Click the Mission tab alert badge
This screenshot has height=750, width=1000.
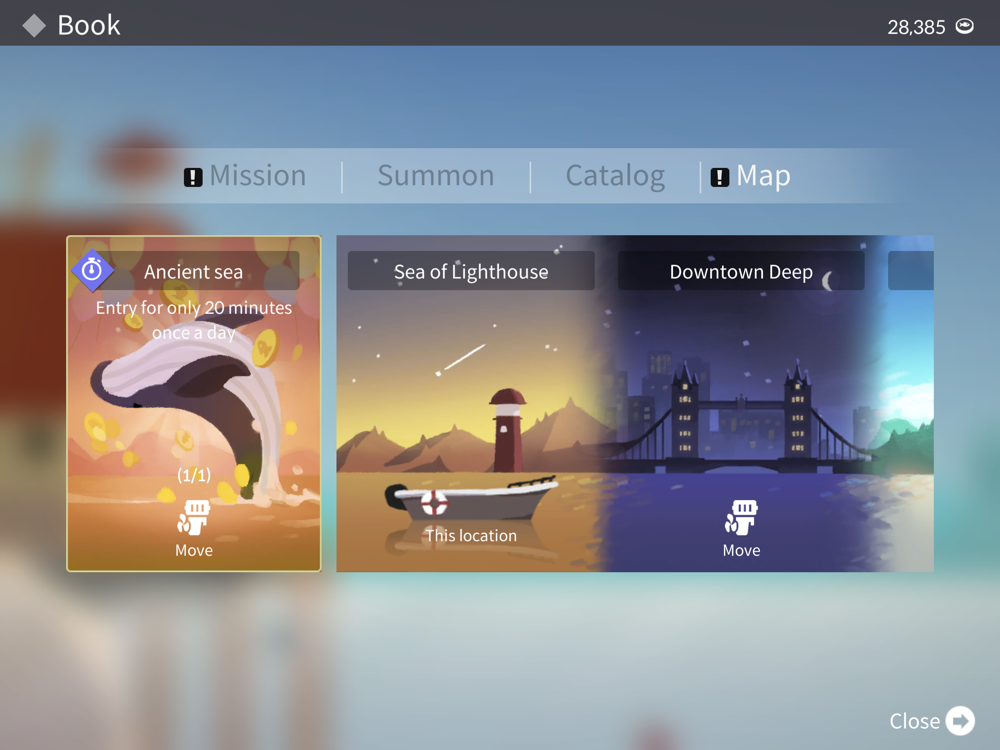[x=193, y=177]
